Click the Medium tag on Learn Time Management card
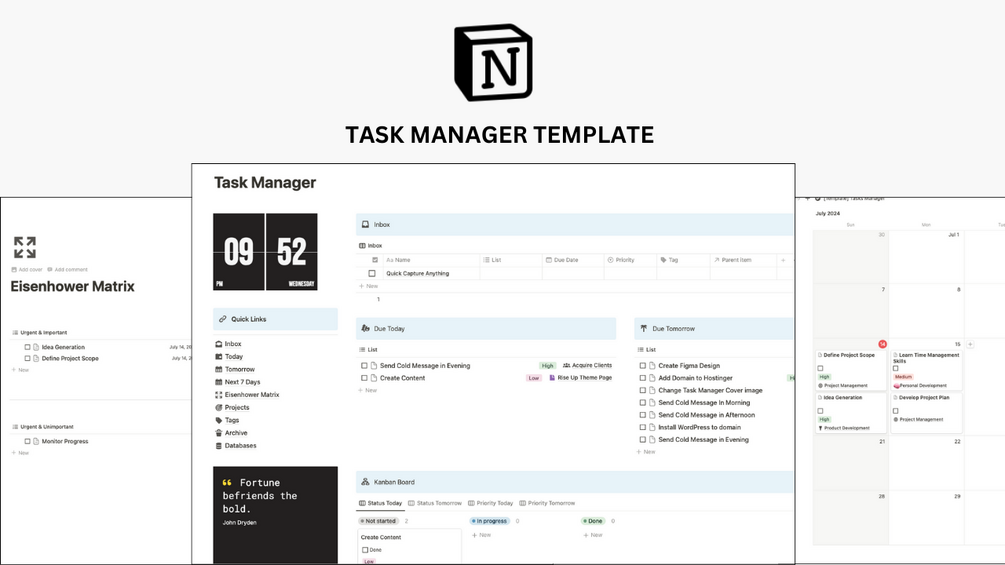Viewport: 1005px width, 565px height. click(x=903, y=377)
